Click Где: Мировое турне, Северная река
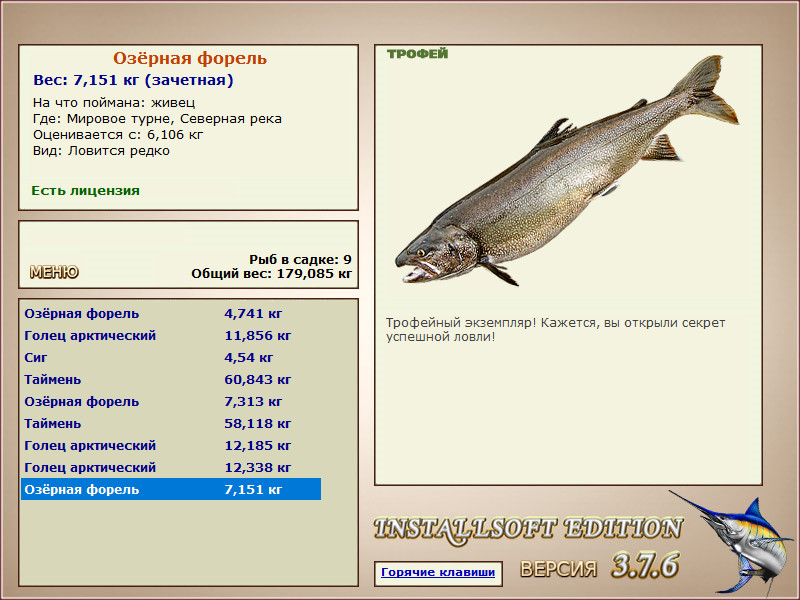Viewport: 800px width, 600px height. pyautogui.click(x=157, y=119)
